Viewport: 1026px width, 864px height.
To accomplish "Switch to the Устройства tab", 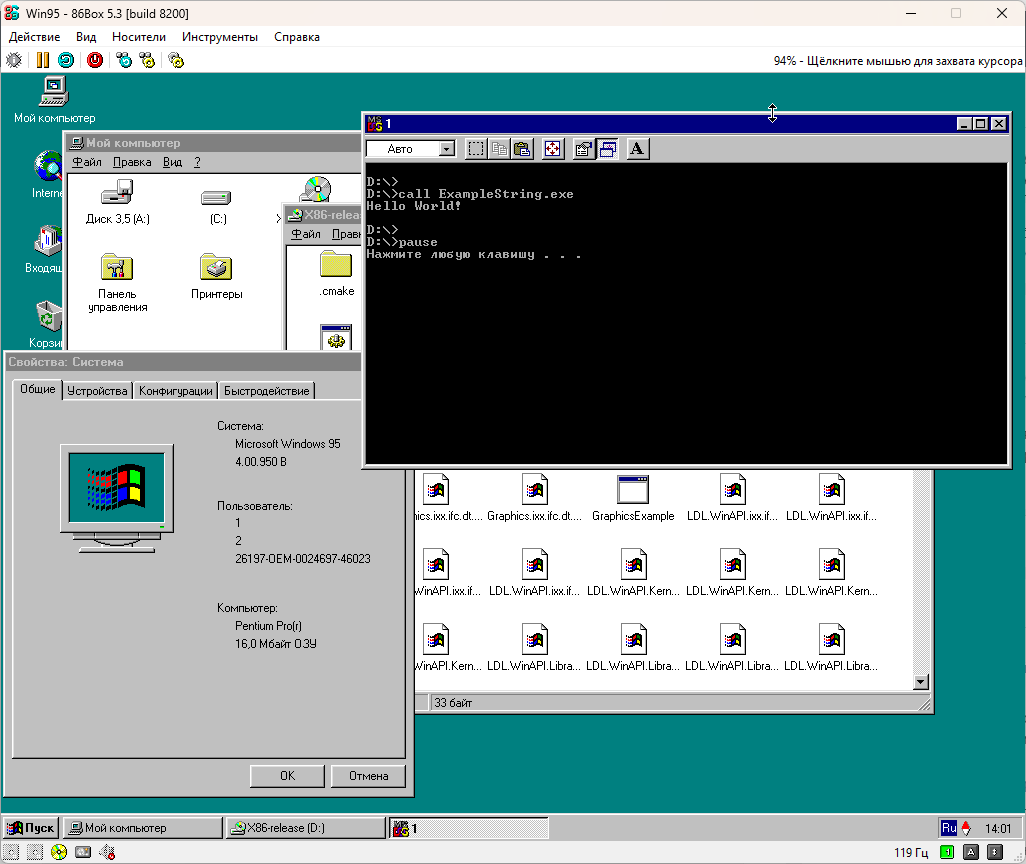I will [x=97, y=391].
